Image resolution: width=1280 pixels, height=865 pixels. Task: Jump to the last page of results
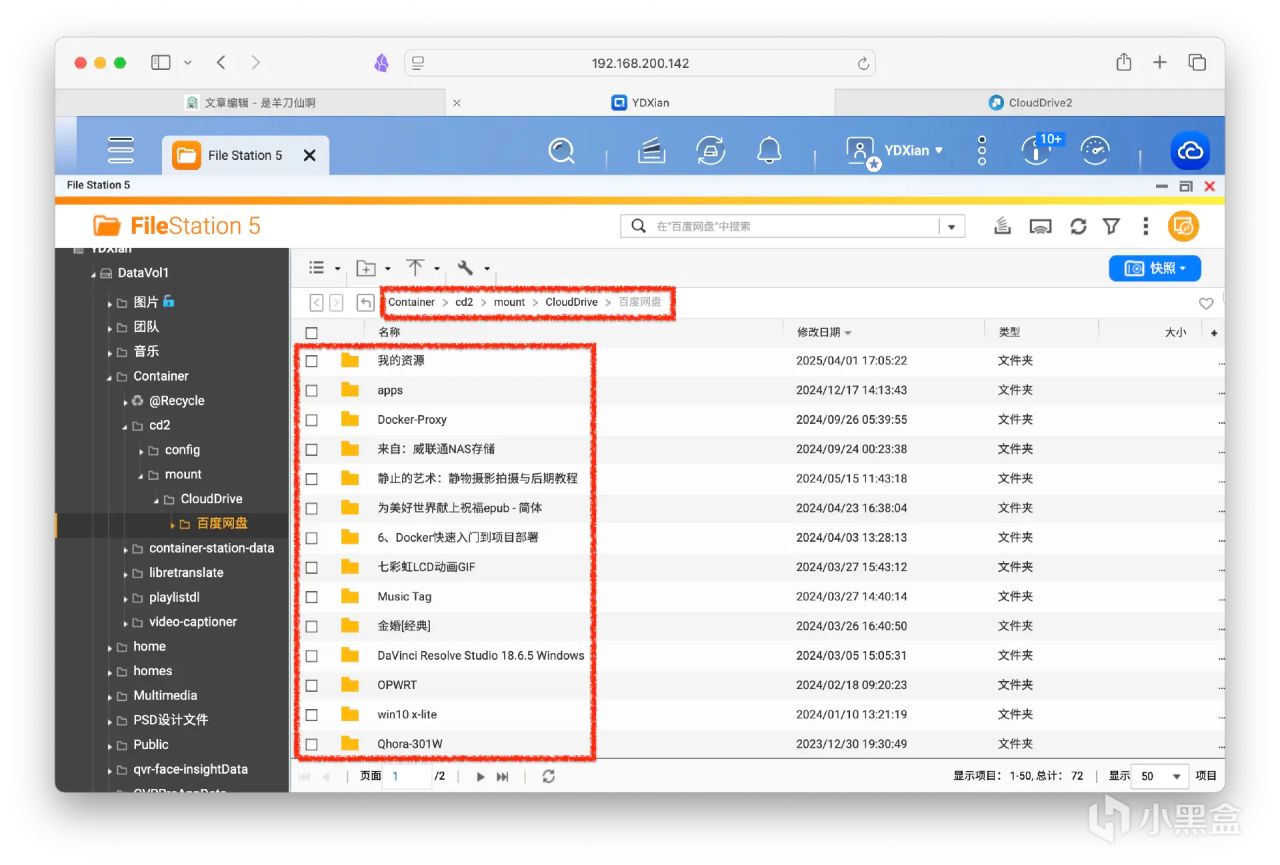click(503, 777)
